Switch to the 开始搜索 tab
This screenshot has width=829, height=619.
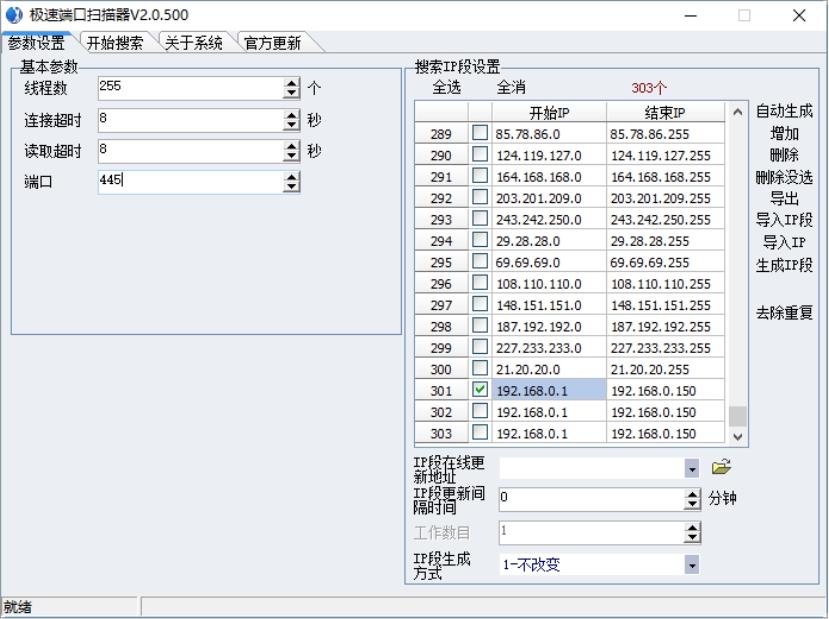(115, 43)
